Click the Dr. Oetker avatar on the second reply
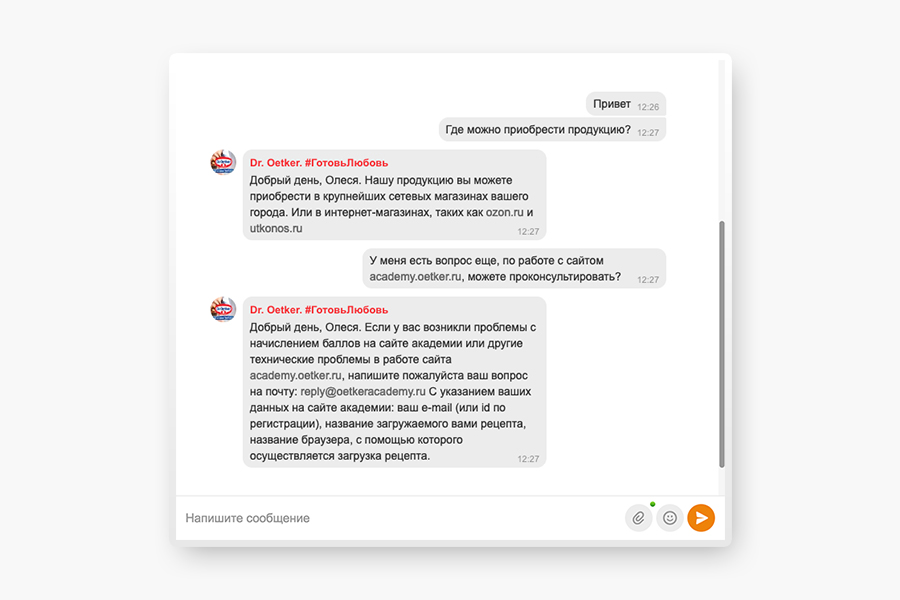 tap(223, 309)
